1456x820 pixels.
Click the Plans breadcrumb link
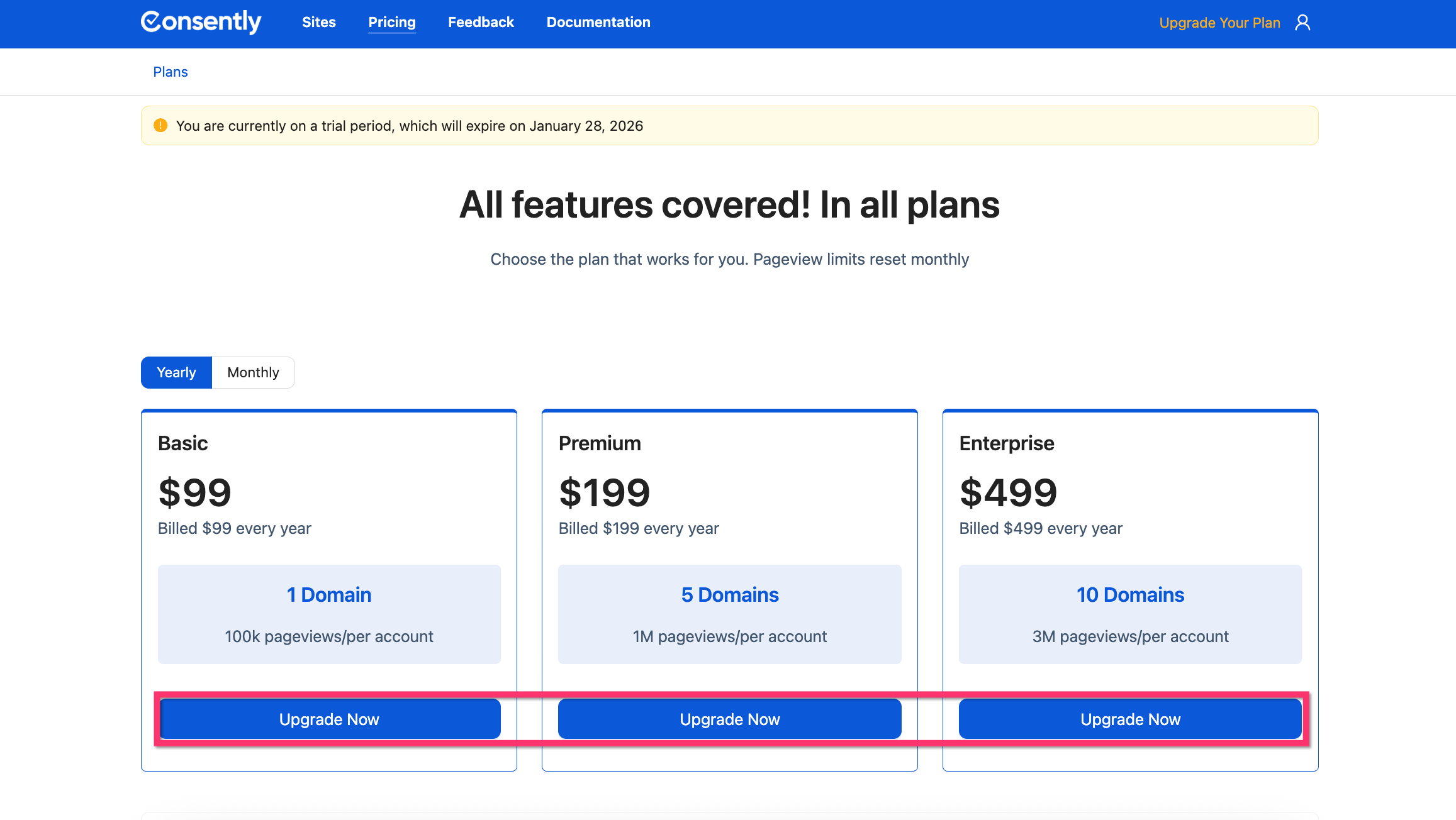pos(171,72)
